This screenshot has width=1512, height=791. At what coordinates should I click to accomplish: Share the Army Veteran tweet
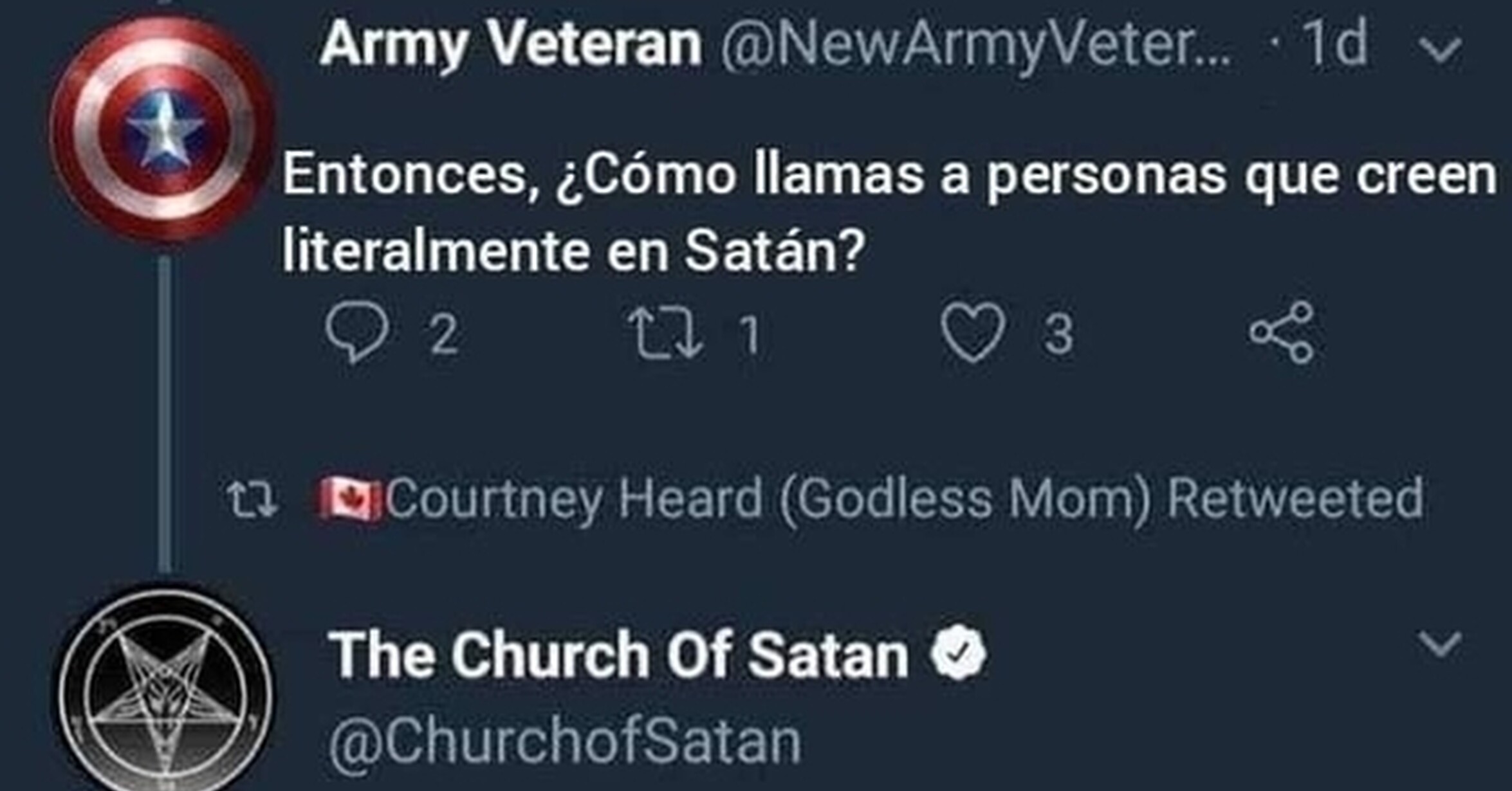(1281, 332)
